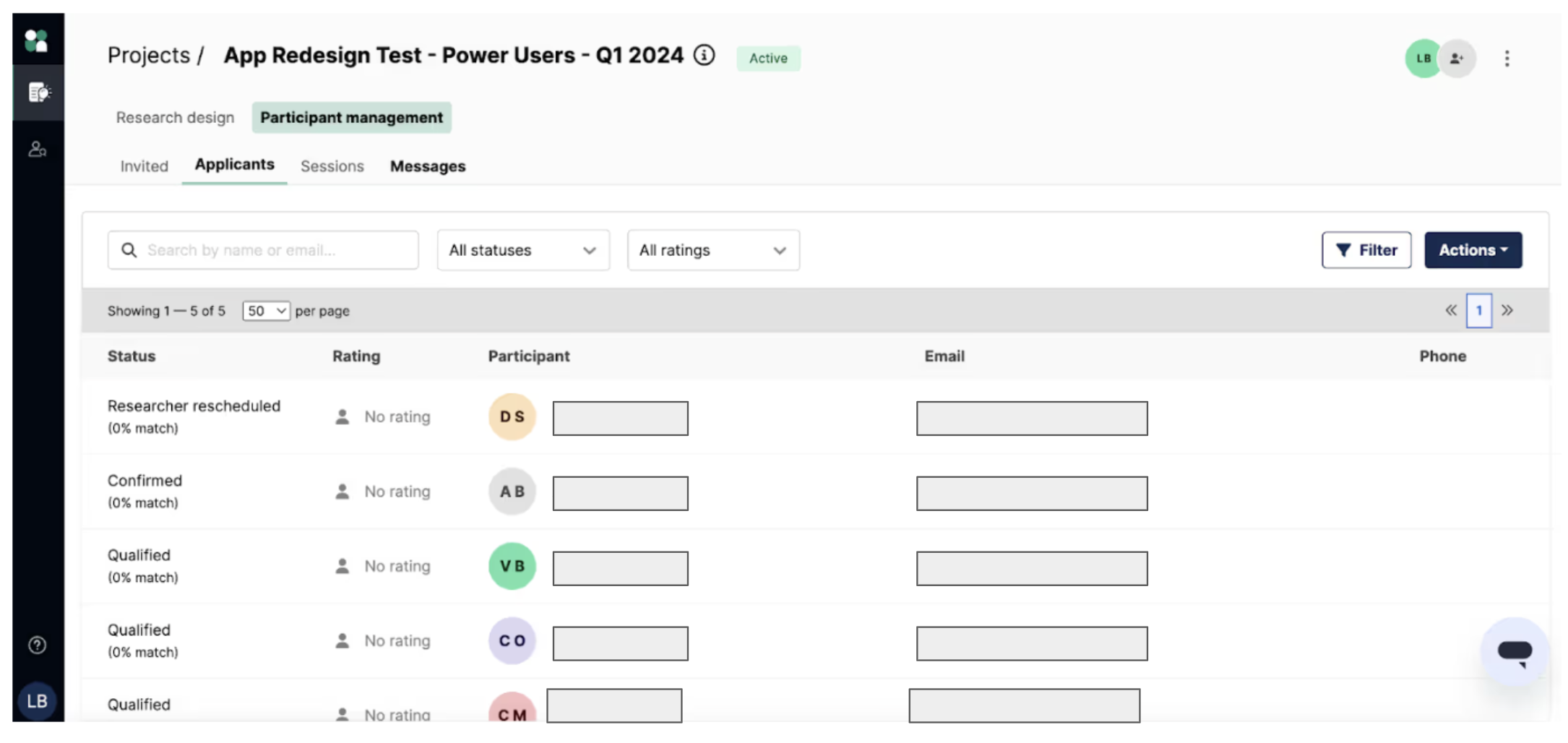Screen dimensions: 1568x743
Task: Click page number 1 in pagination
Action: coord(1479,311)
